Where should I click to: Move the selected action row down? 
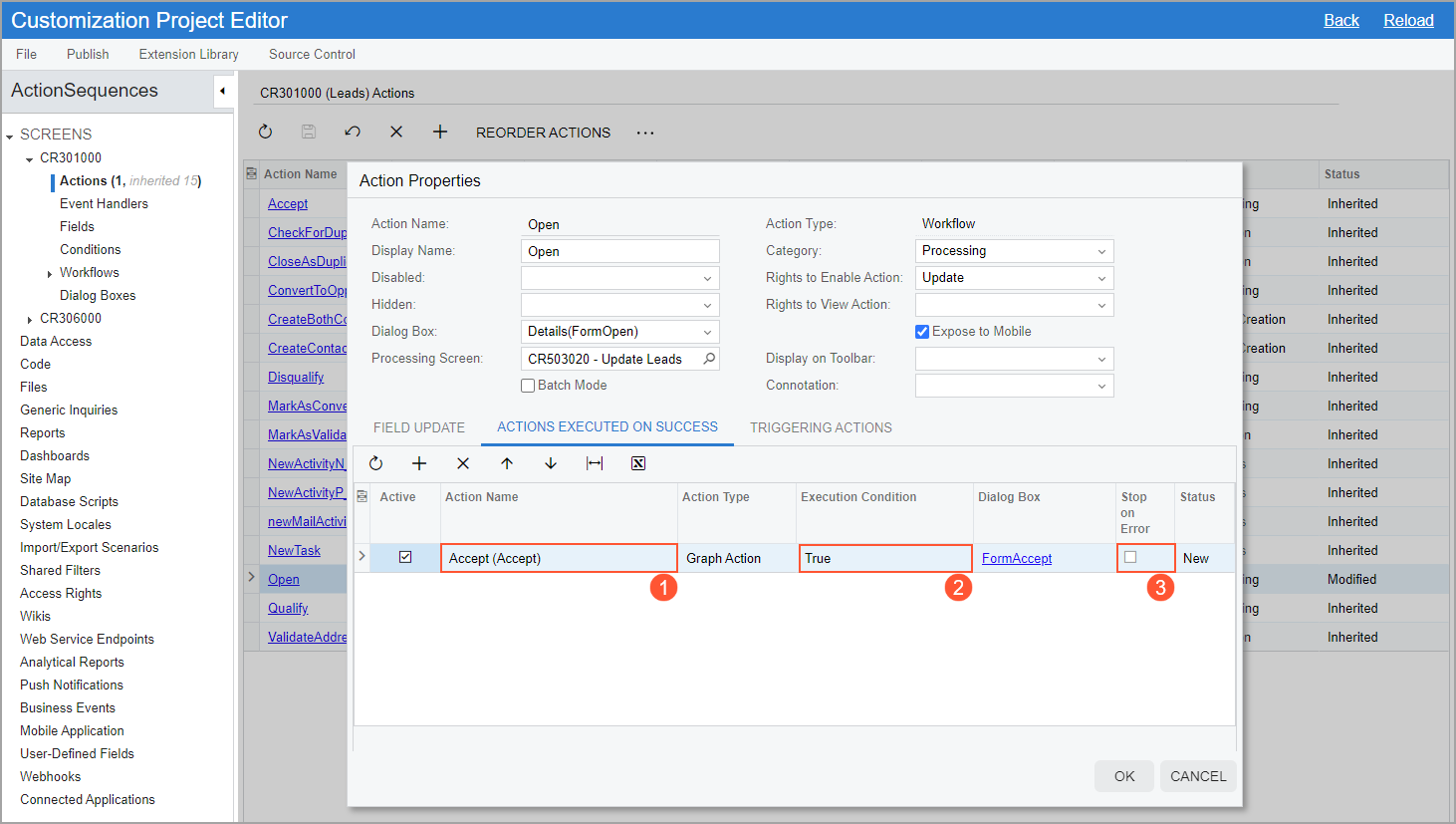(x=551, y=463)
